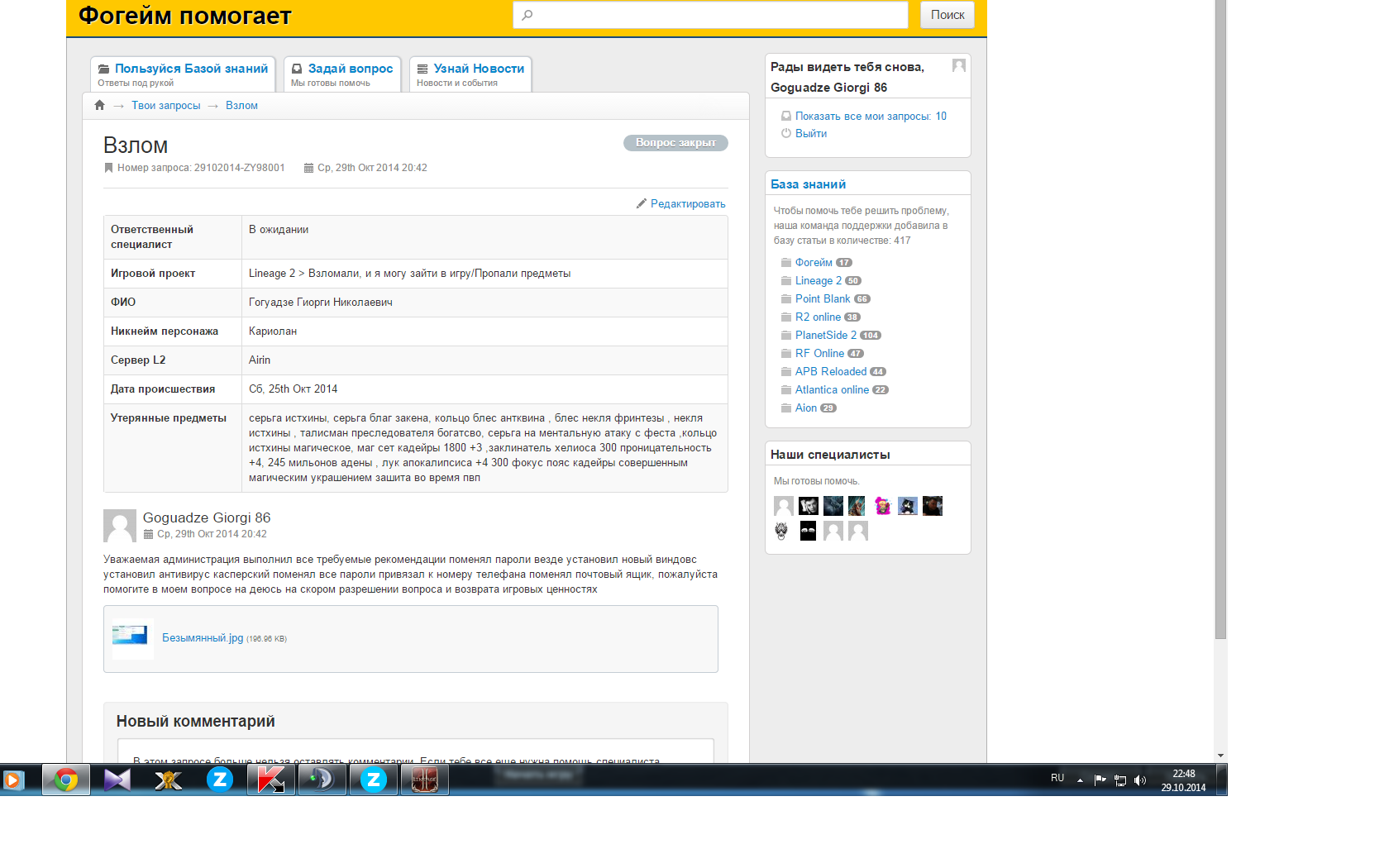The image size is (1389, 868).
Task: Show hidden tray icons arrow
Action: pyautogui.click(x=1080, y=780)
